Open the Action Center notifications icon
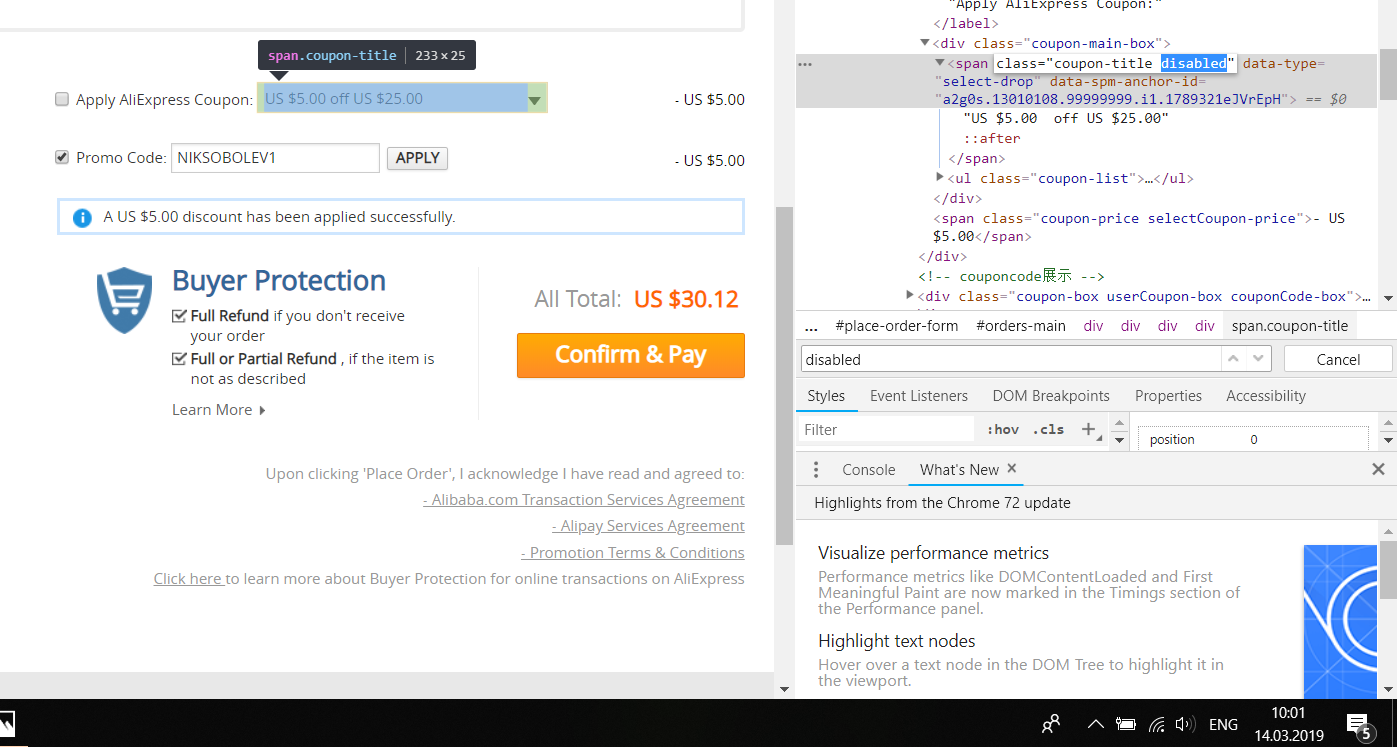The image size is (1397, 747). [x=1359, y=725]
